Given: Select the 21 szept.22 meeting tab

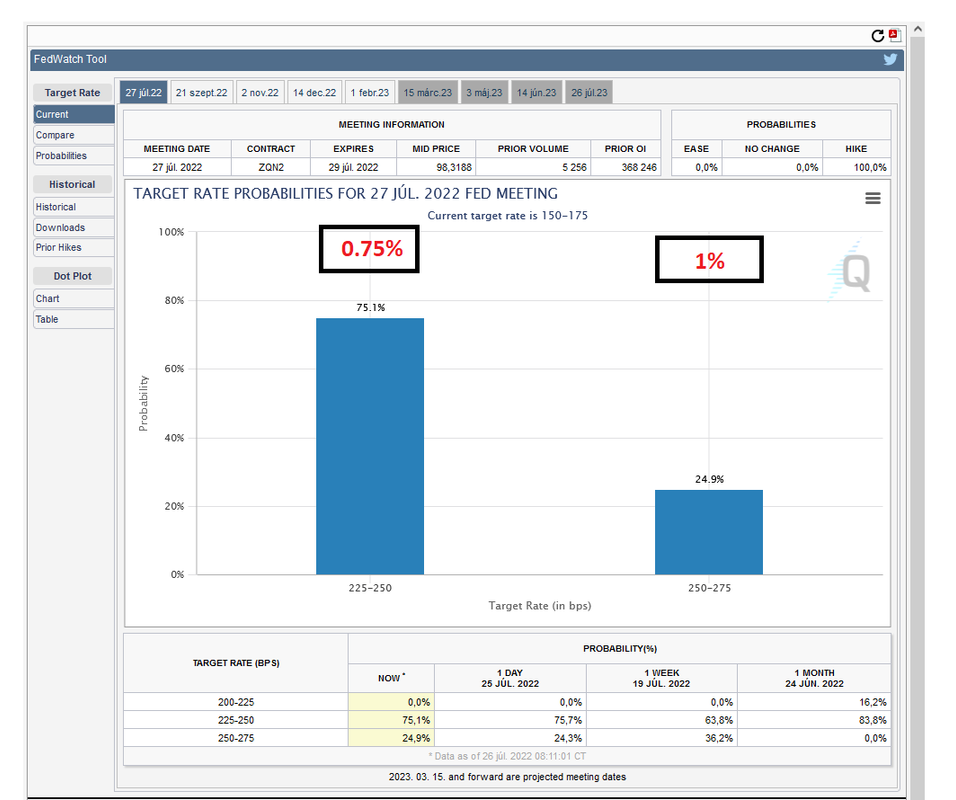Looking at the screenshot, I should click(x=201, y=93).
